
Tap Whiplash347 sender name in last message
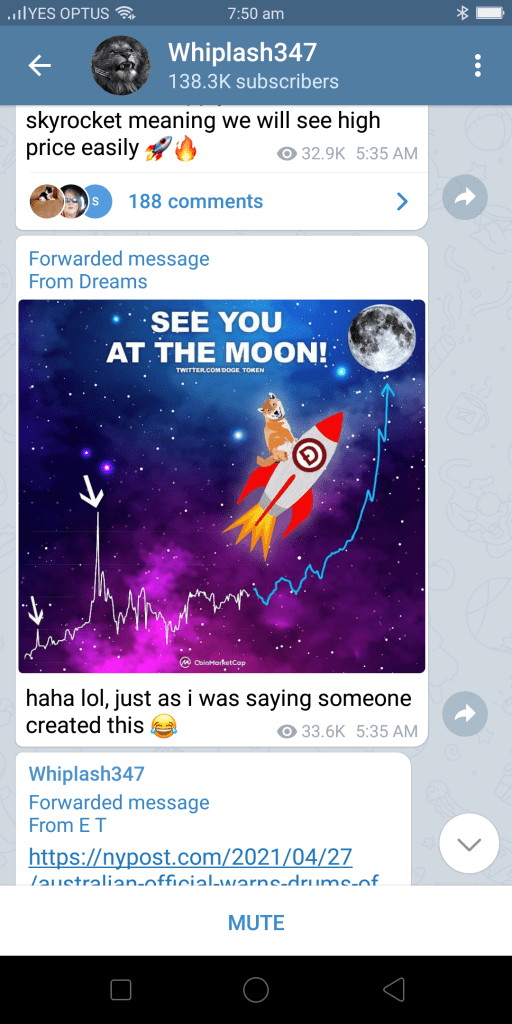(86, 774)
